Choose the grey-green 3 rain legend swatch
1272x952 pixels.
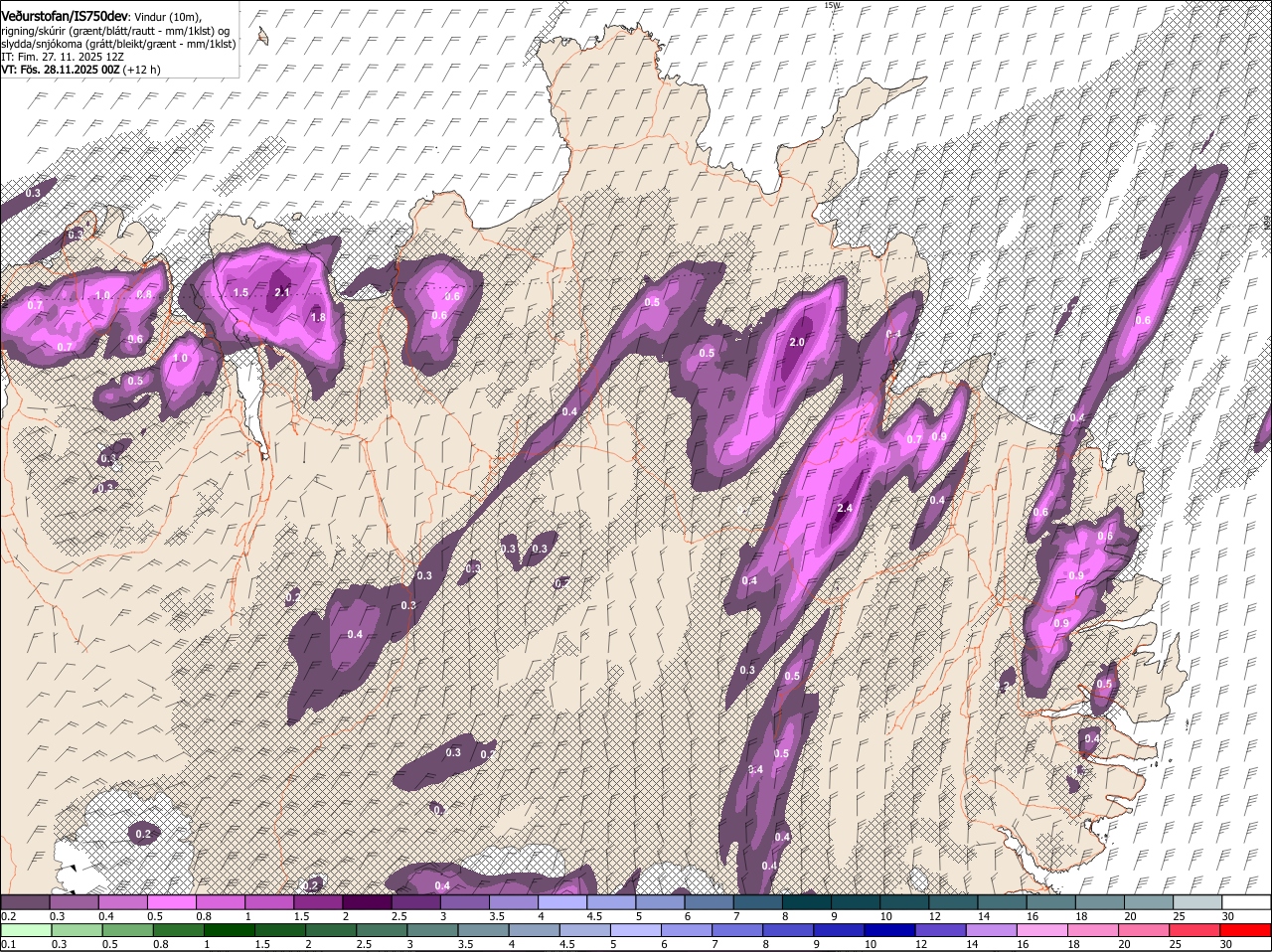coord(432,930)
